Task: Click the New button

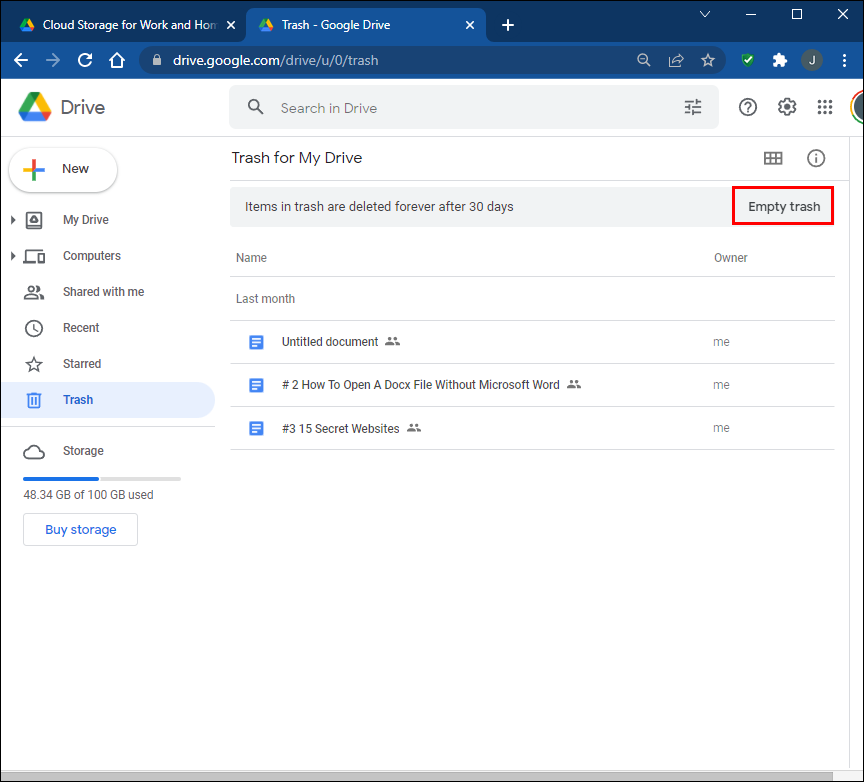Action: click(x=63, y=169)
